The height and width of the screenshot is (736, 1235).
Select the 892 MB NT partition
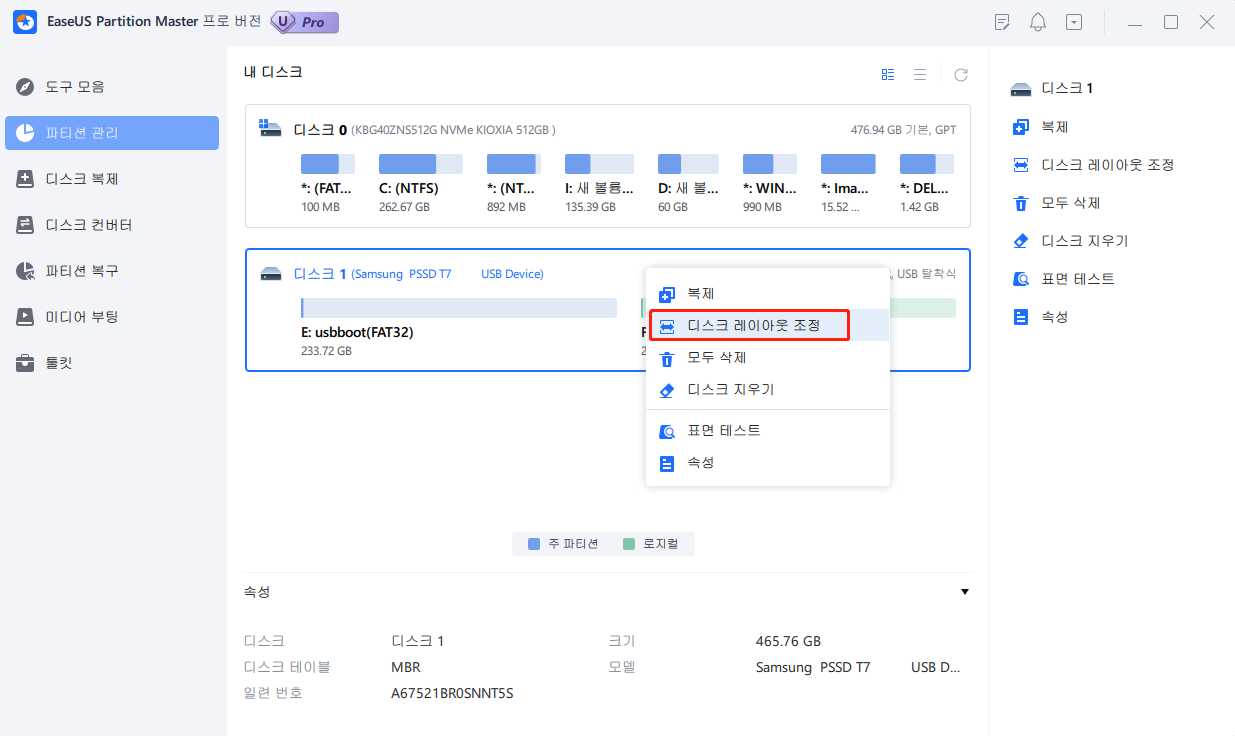(514, 182)
